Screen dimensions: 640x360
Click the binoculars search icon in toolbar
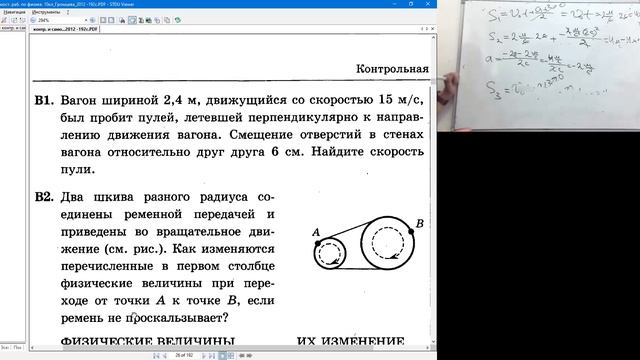click(122, 20)
